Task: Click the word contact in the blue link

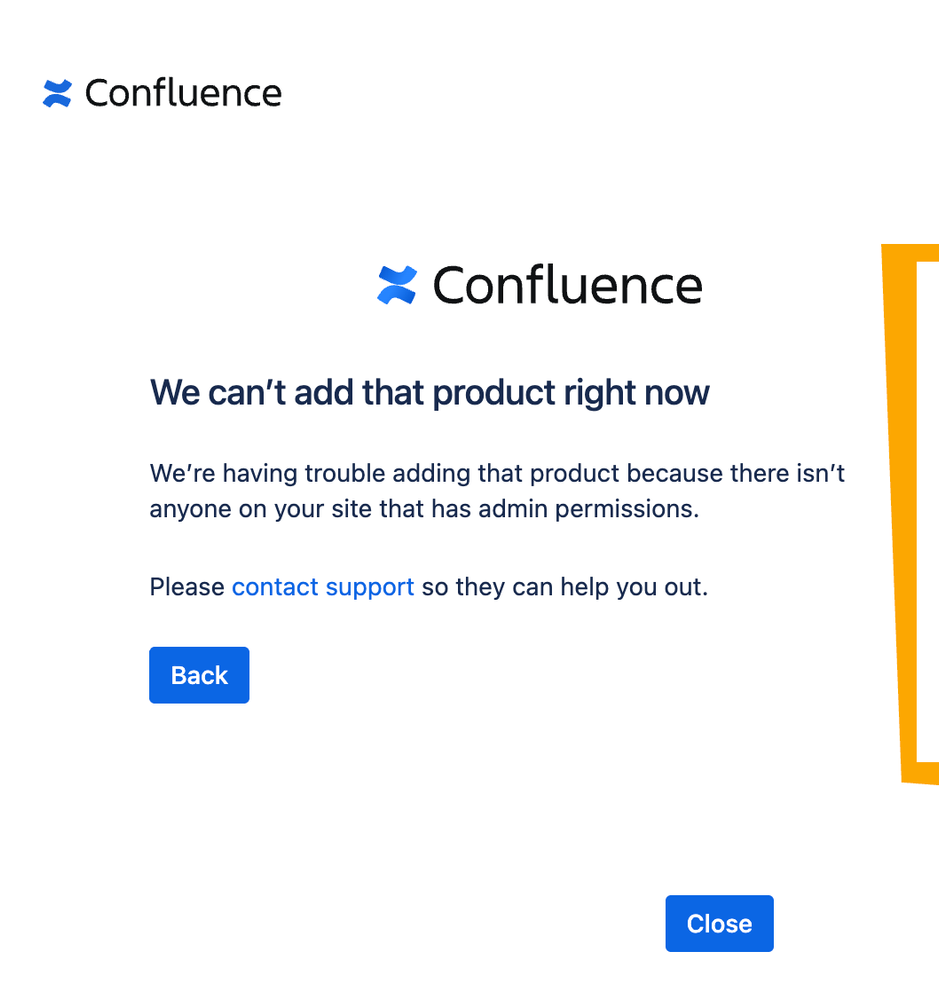Action: (275, 587)
